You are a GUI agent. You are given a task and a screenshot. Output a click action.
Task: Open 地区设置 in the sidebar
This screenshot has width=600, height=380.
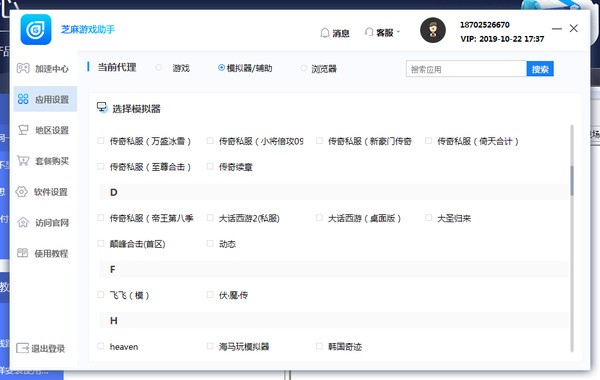click(43, 130)
